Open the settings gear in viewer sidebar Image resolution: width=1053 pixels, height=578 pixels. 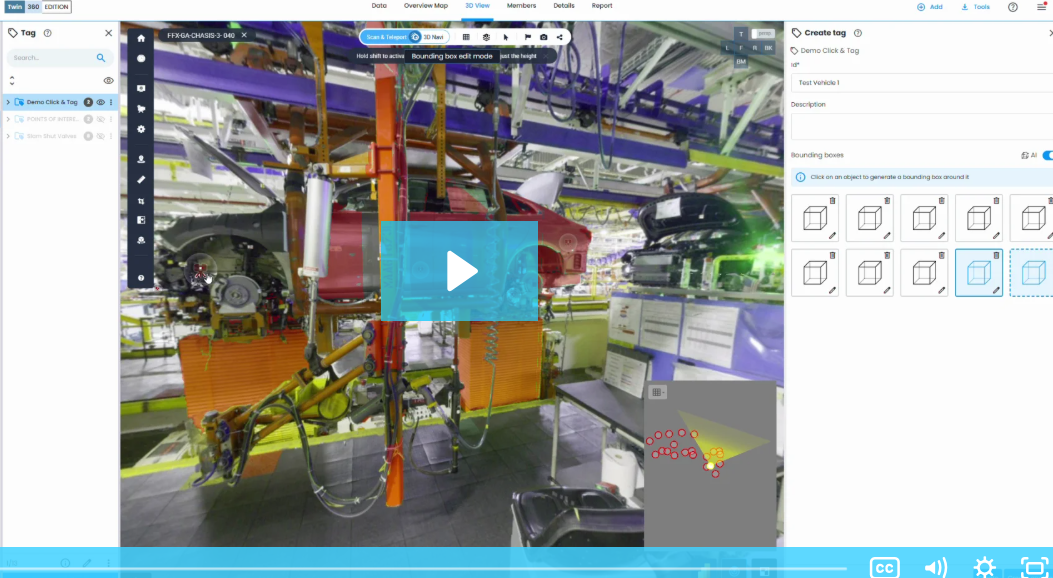click(x=141, y=129)
